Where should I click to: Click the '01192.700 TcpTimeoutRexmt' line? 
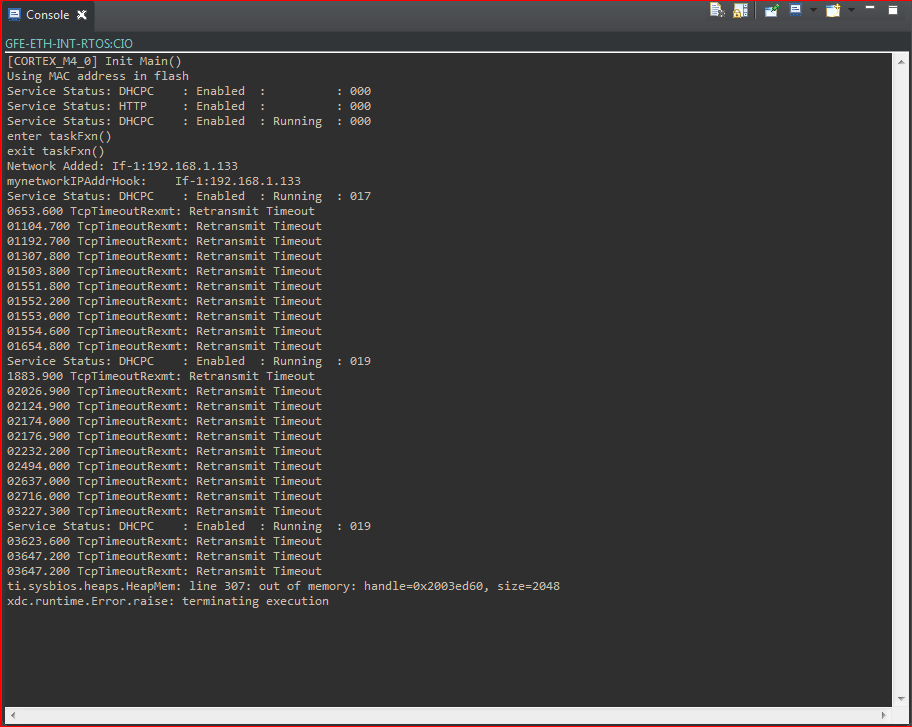point(164,241)
